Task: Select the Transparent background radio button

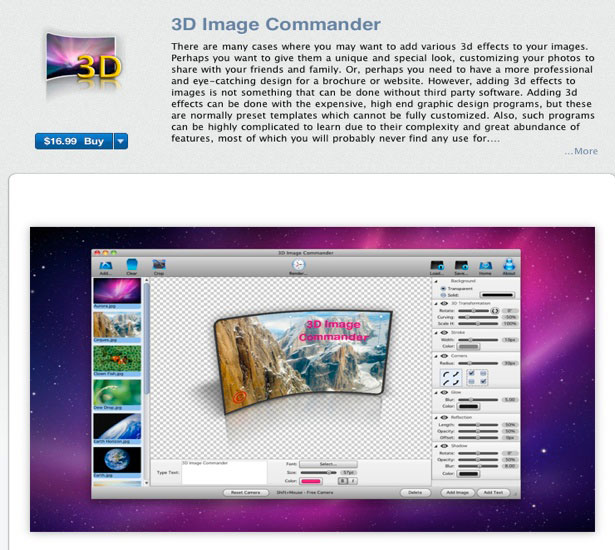Action: tap(443, 288)
